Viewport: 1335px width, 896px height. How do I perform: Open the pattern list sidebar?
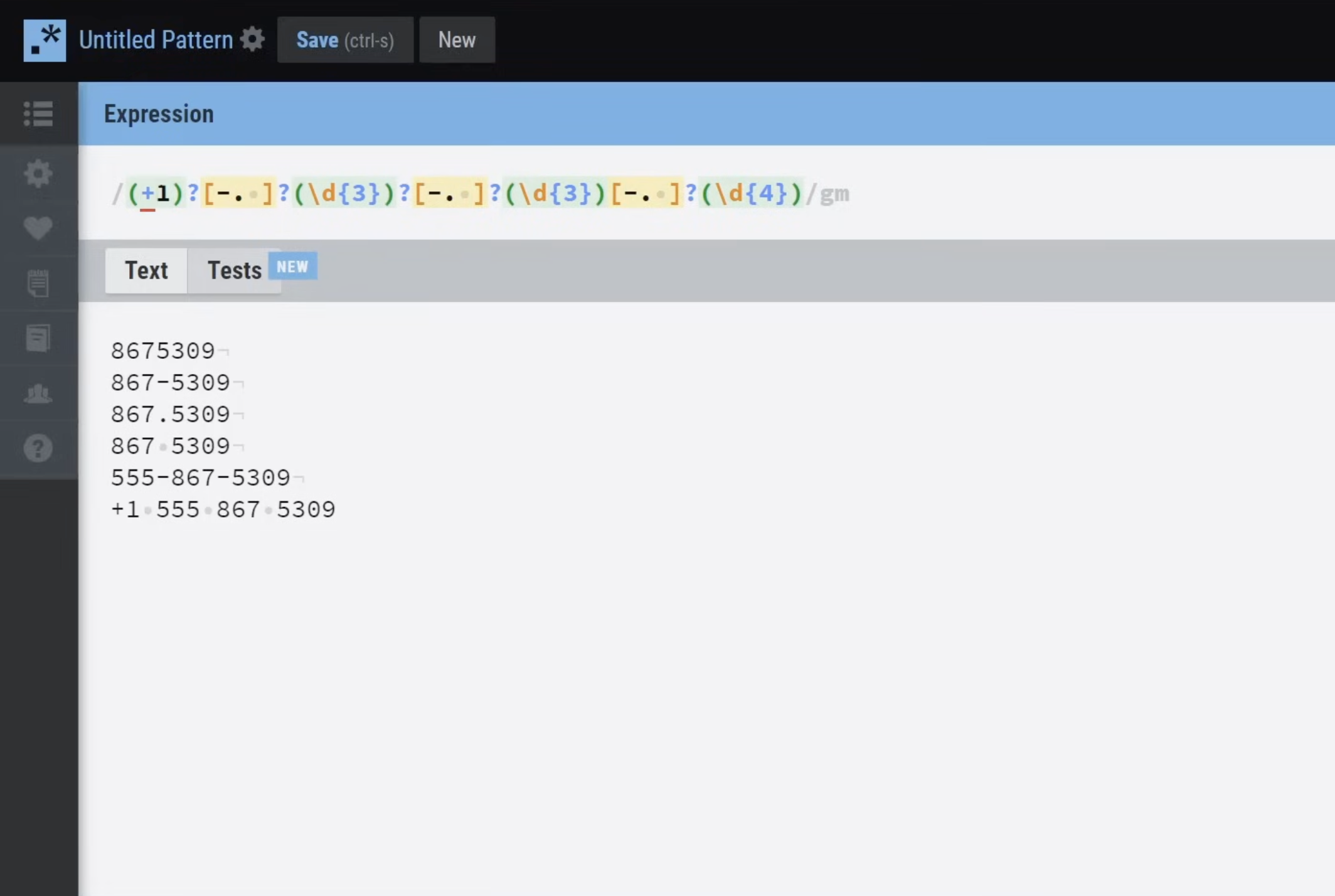(38, 114)
